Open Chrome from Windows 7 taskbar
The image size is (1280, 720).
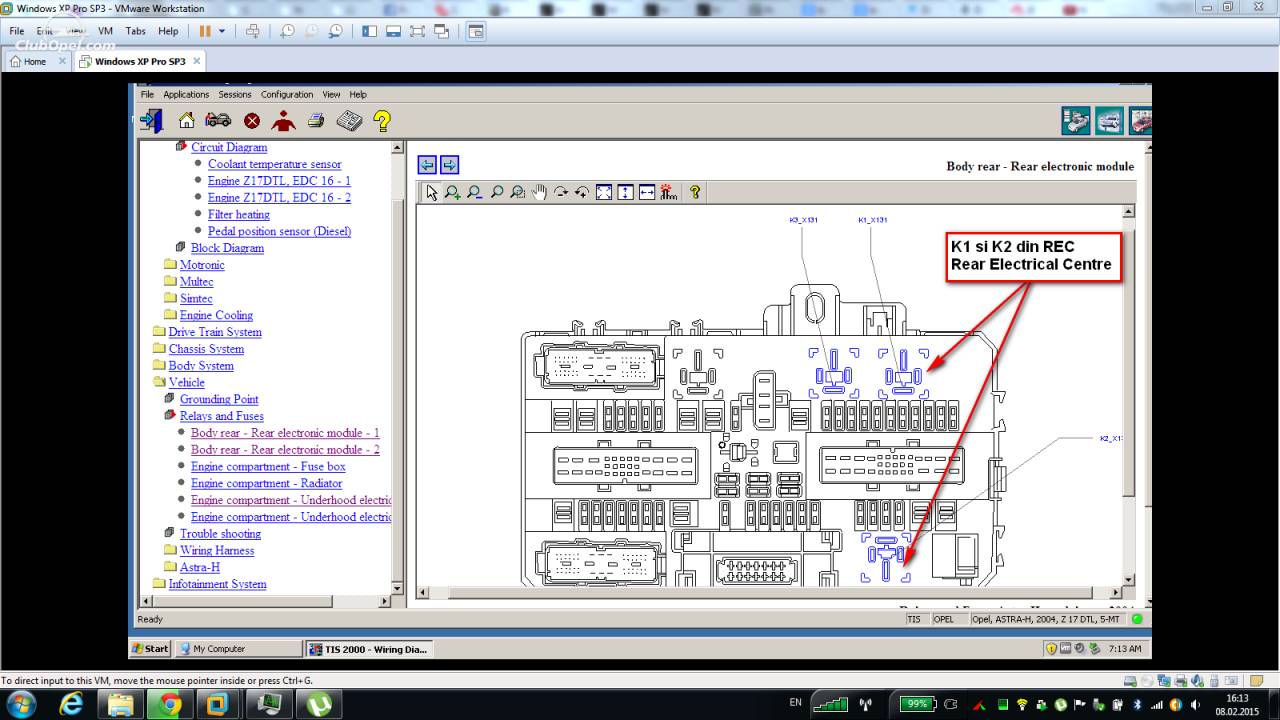(x=169, y=704)
